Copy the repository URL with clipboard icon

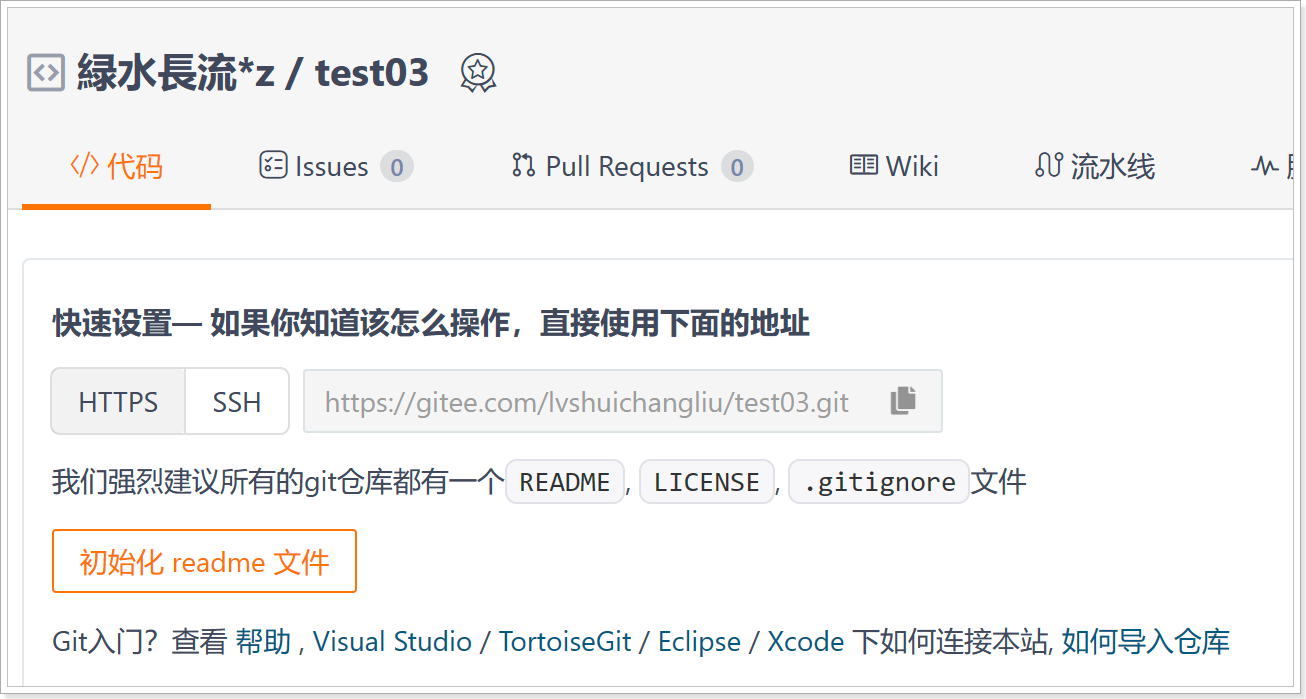tap(903, 401)
